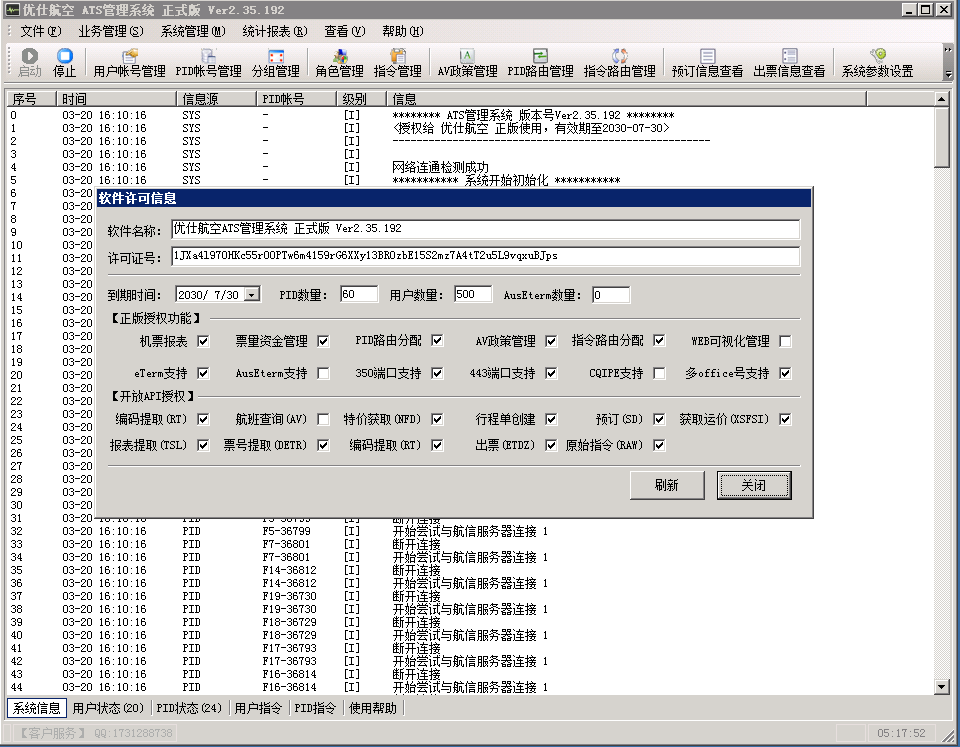The image size is (960, 747).
Task: Open the 业务管理 menu
Action: pos(110,31)
